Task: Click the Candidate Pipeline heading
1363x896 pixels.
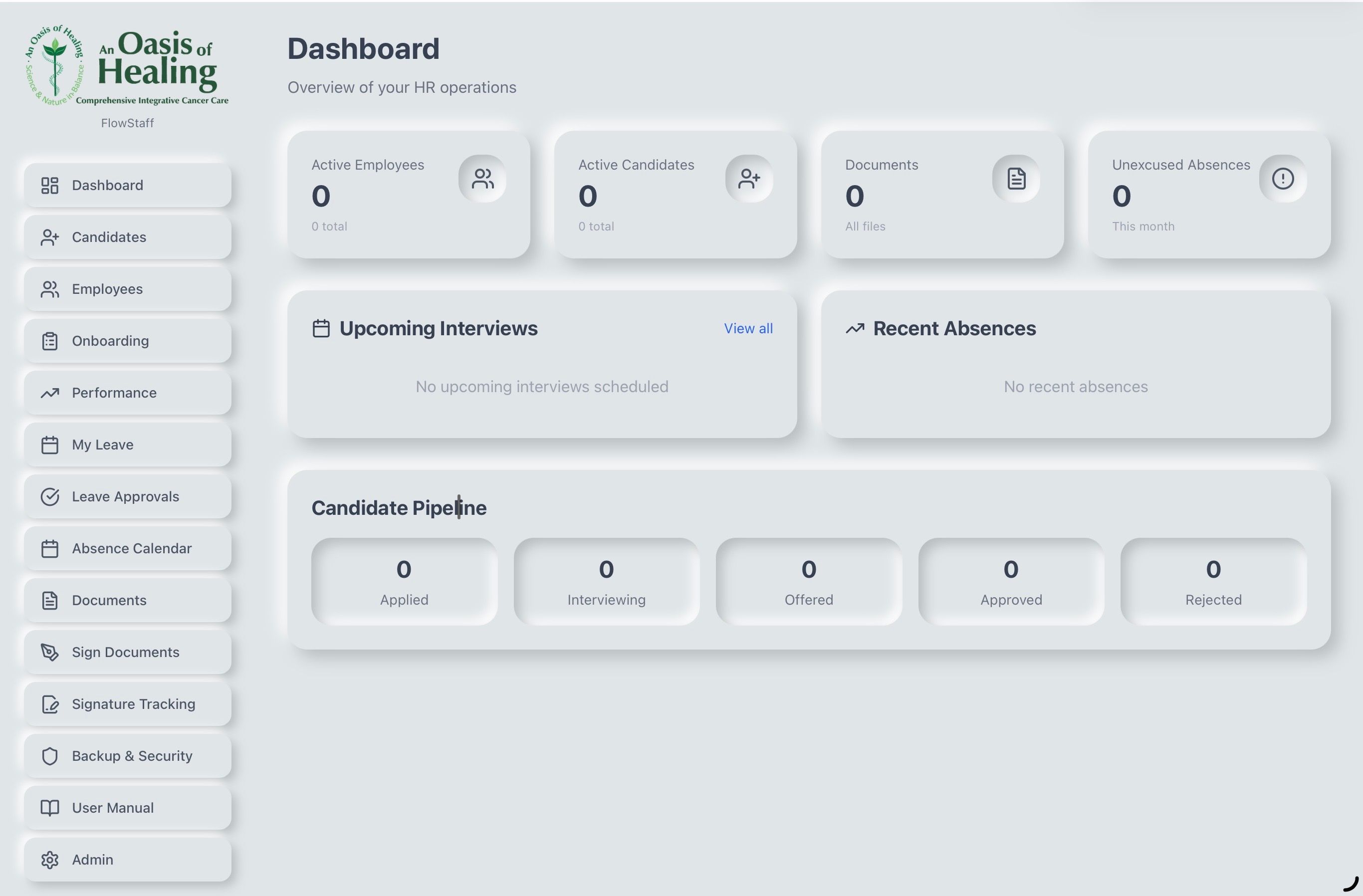Action: [399, 508]
